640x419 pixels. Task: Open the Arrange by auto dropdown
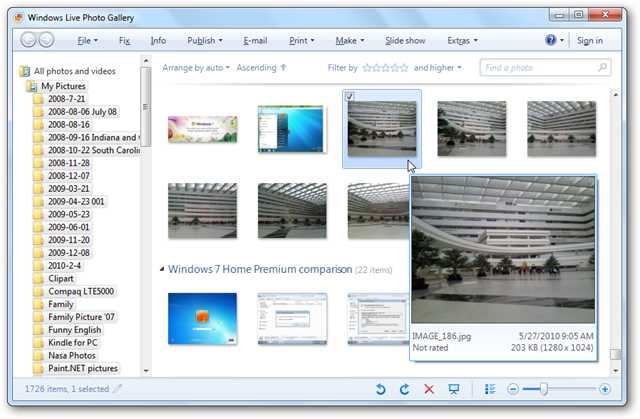[x=195, y=68]
